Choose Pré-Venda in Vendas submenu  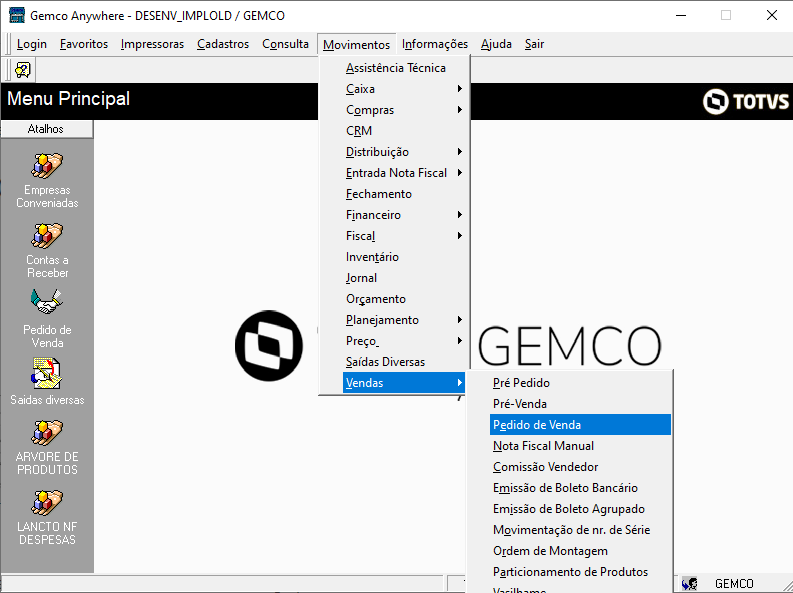[x=581, y=404]
